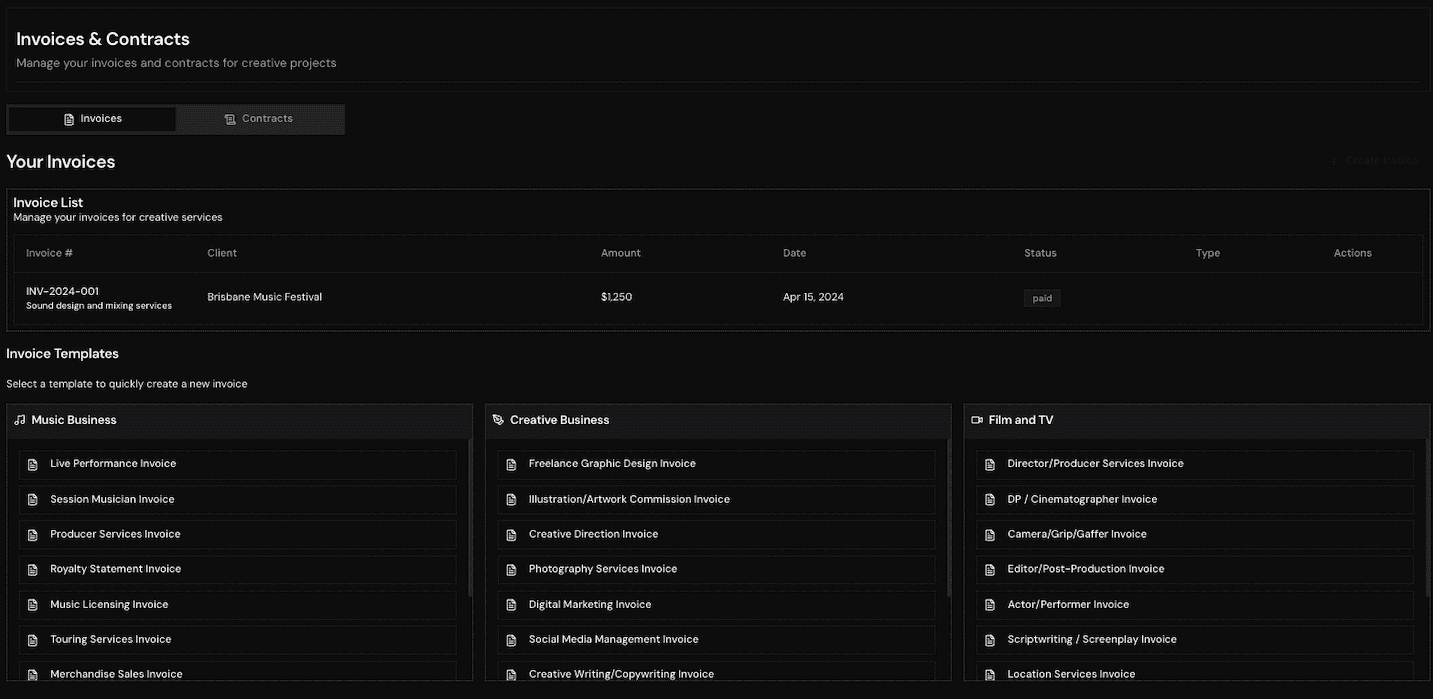The height and width of the screenshot is (699, 1433).
Task: Open the Scriptwriting / Screenplay Invoice template
Action: (x=1195, y=639)
